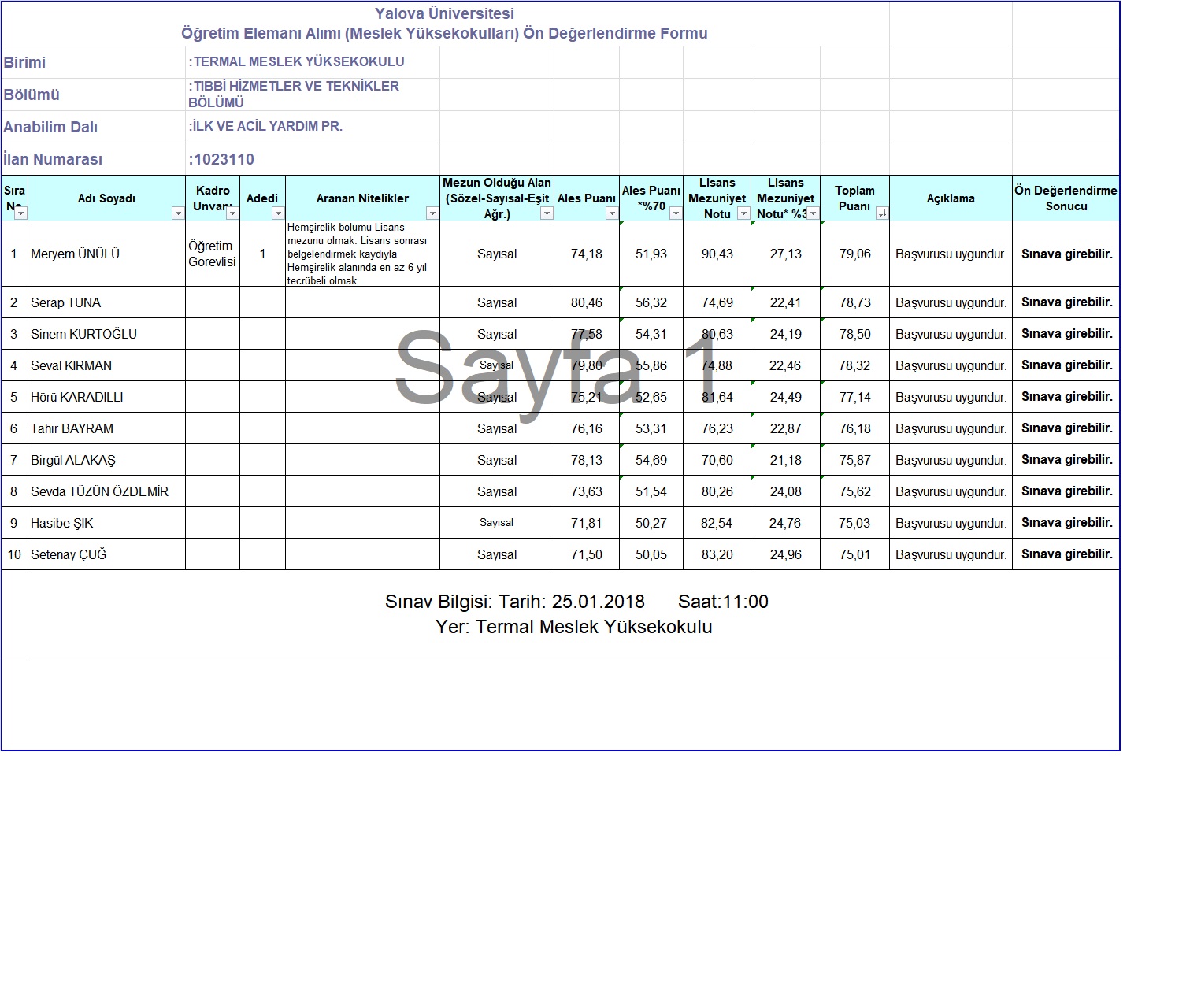Select the name cell Sinem KURTOĞLU
1201x1008 pixels.
coord(106,334)
